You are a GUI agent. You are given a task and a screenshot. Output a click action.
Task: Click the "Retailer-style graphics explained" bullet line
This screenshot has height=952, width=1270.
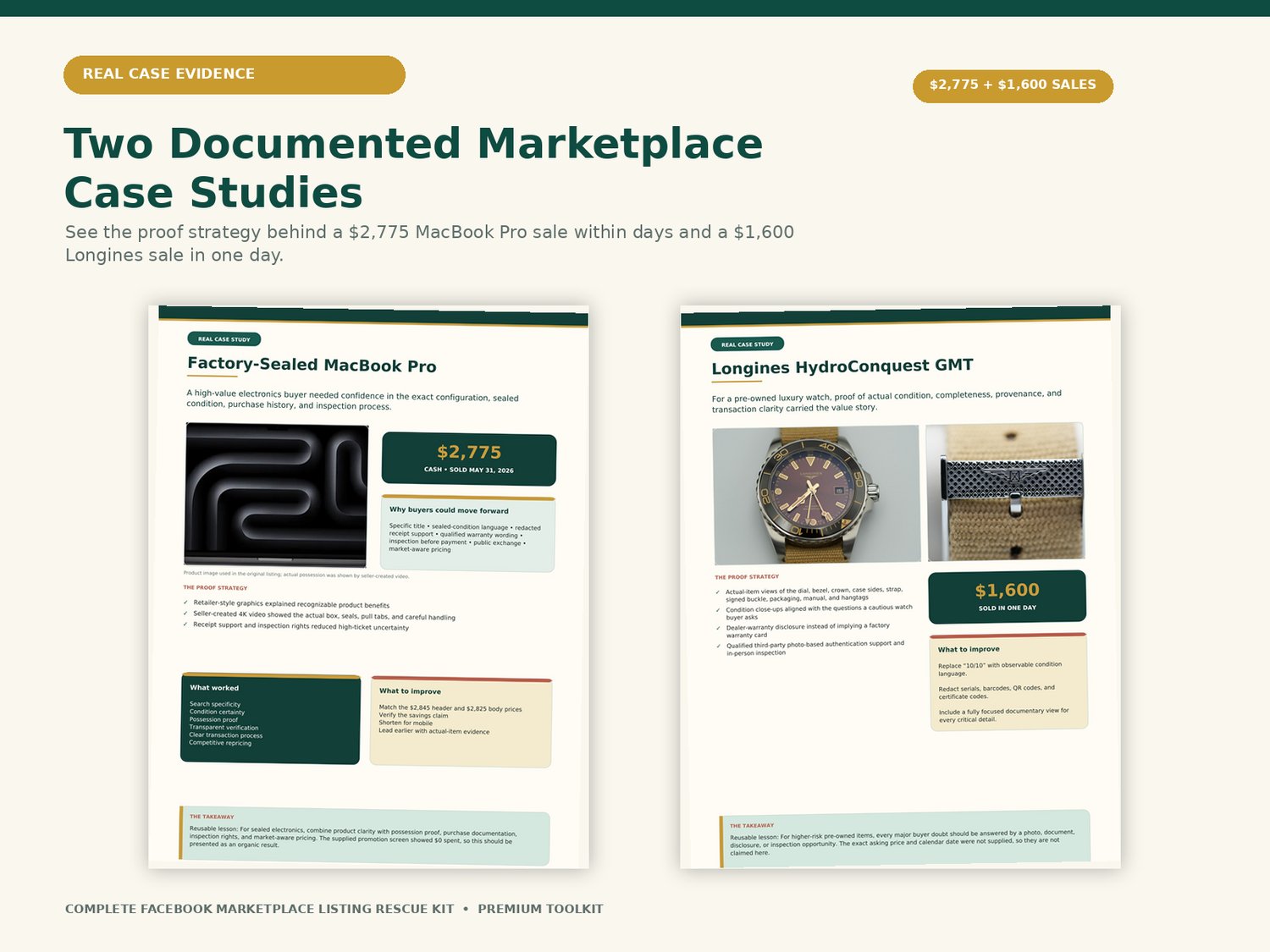(286, 604)
